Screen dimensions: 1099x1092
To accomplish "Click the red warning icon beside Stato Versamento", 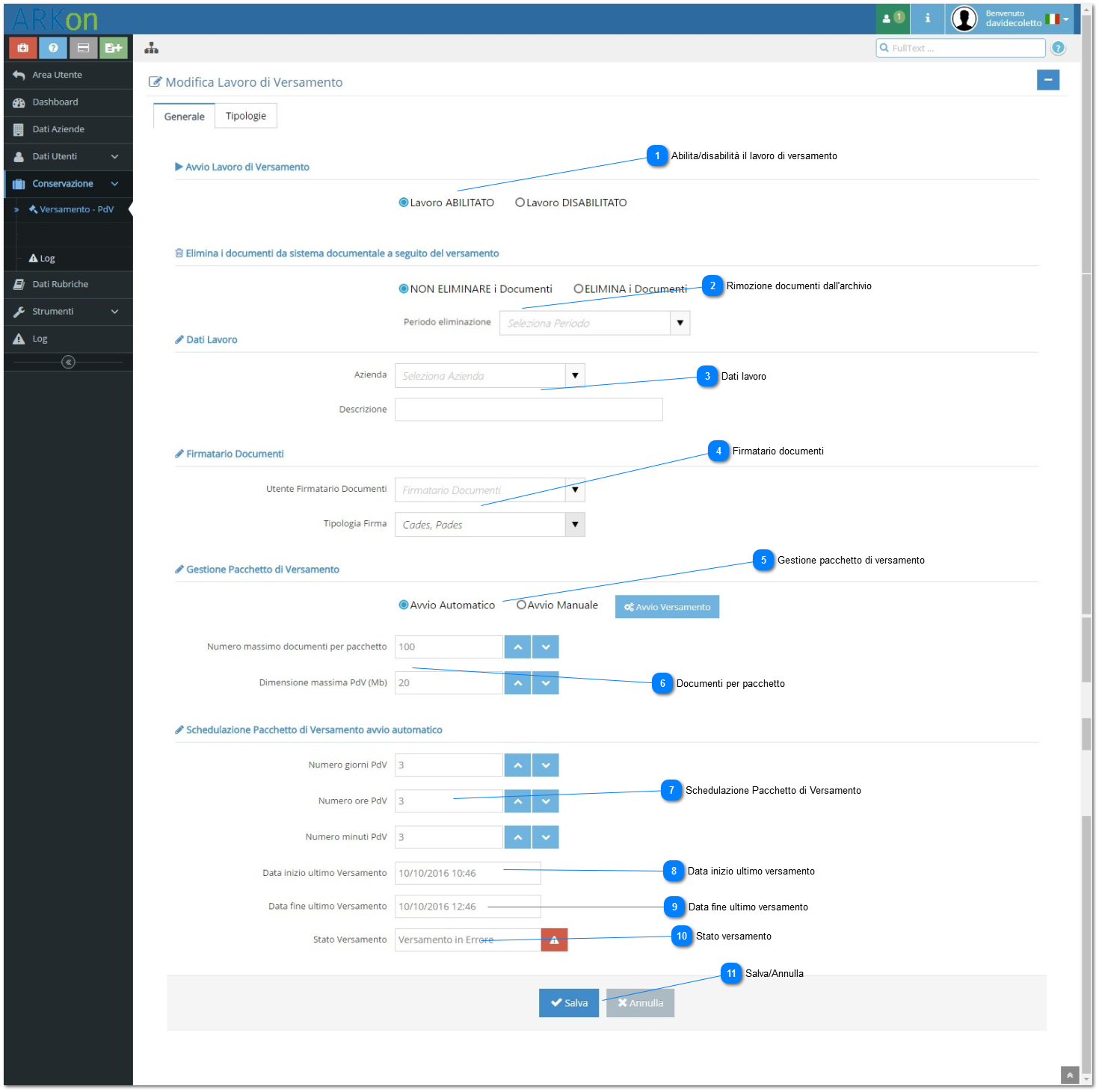I will point(554,940).
